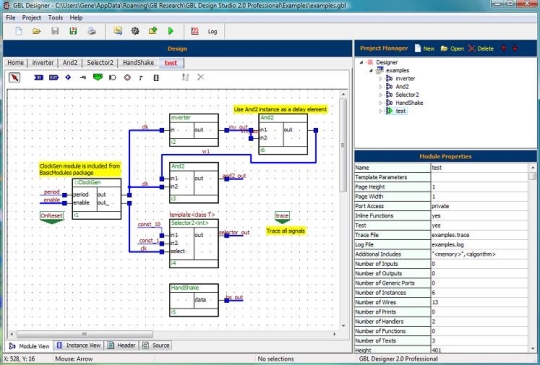The width and height of the screenshot is (540, 365).
Task: Click the Print icon in main toolbar
Action: [x=91, y=31]
